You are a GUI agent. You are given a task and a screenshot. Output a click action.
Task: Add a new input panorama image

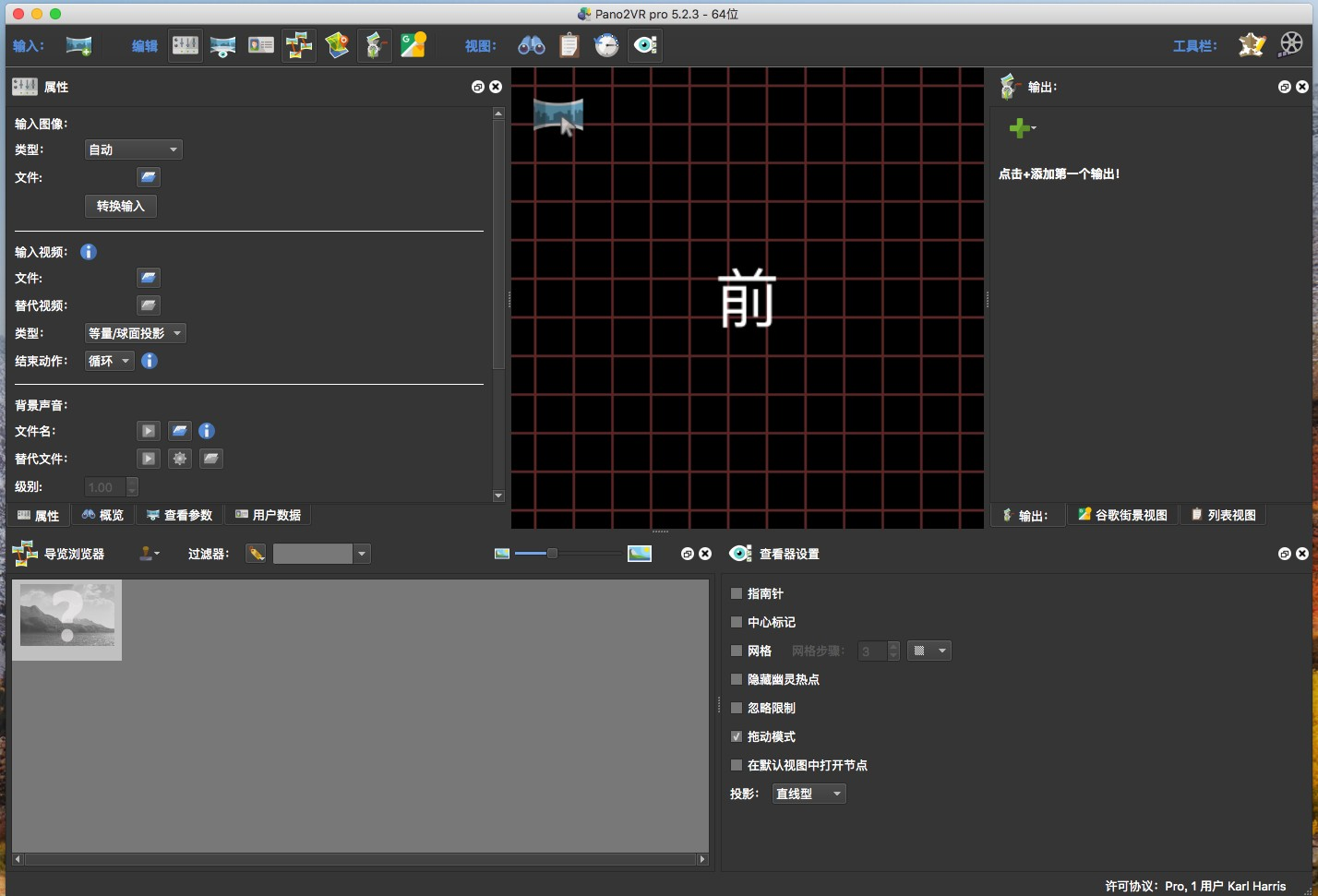78,44
